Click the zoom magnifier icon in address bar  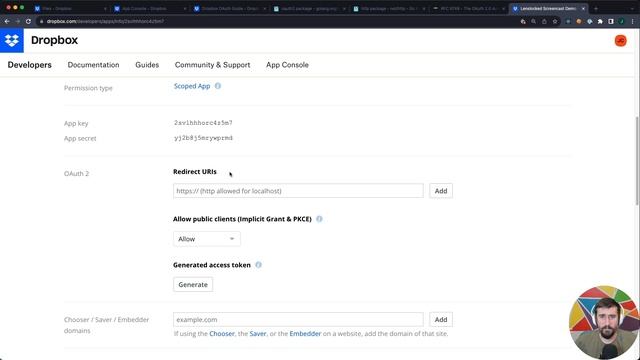(533, 21)
